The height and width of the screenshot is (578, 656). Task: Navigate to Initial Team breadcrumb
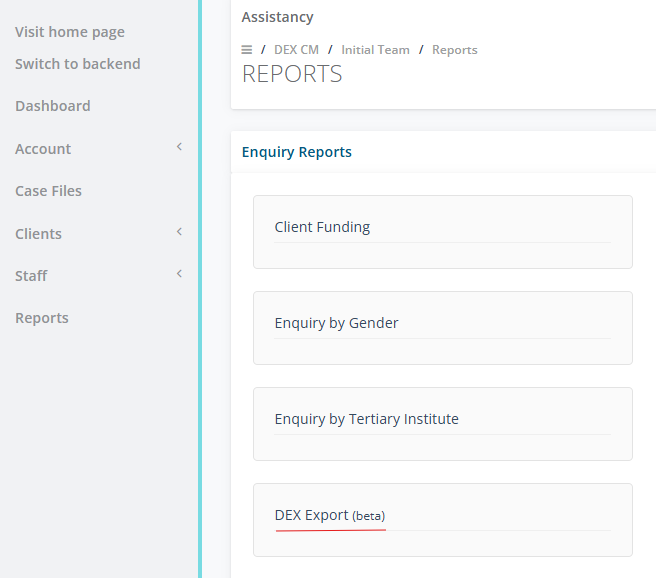pyautogui.click(x=375, y=50)
